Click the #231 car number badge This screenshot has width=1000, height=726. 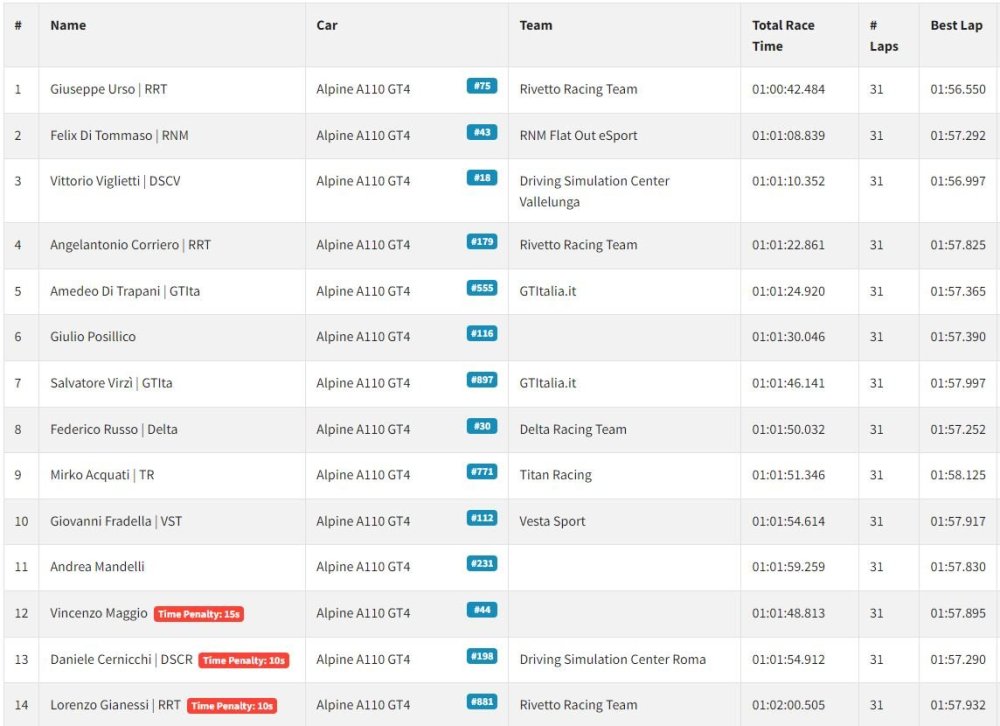(x=482, y=564)
